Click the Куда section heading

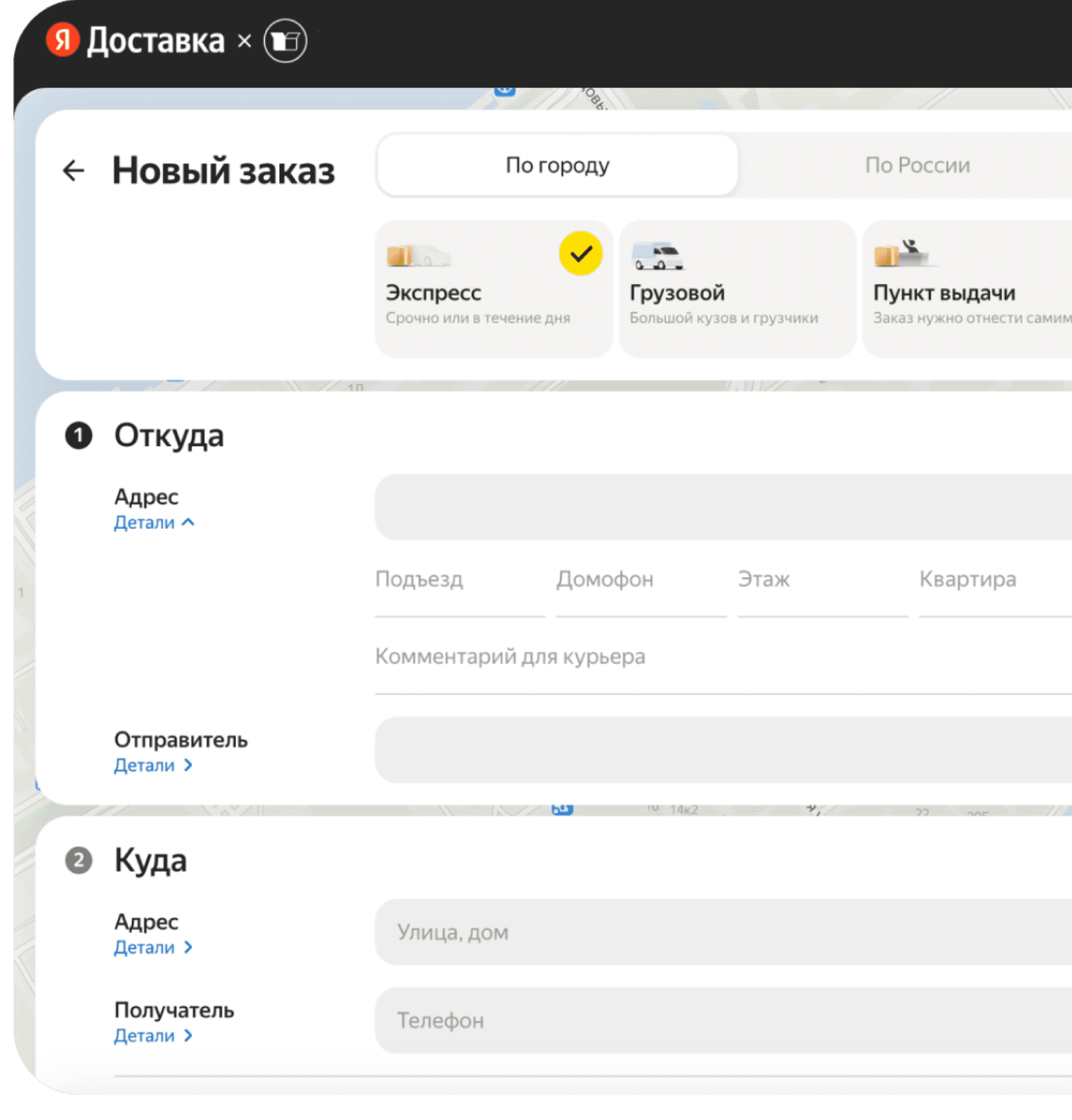pyautogui.click(x=150, y=861)
